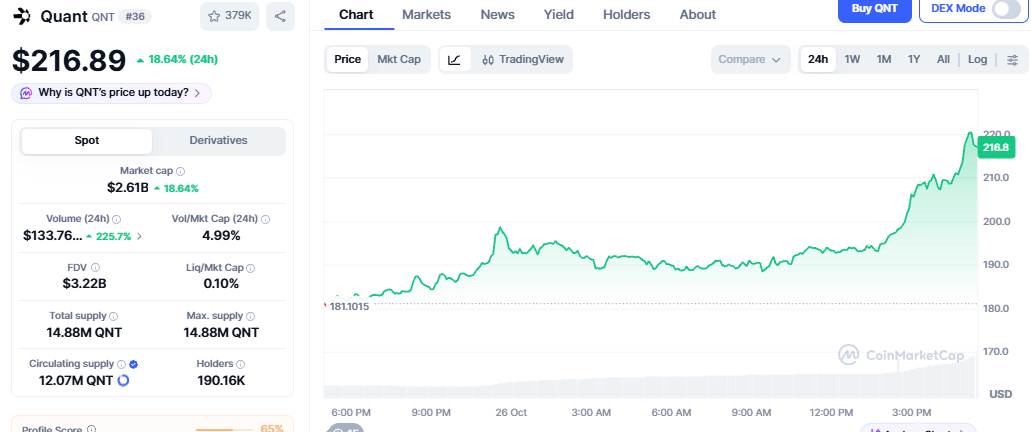Open the Holders tab
1031x432 pixels.
(627, 14)
